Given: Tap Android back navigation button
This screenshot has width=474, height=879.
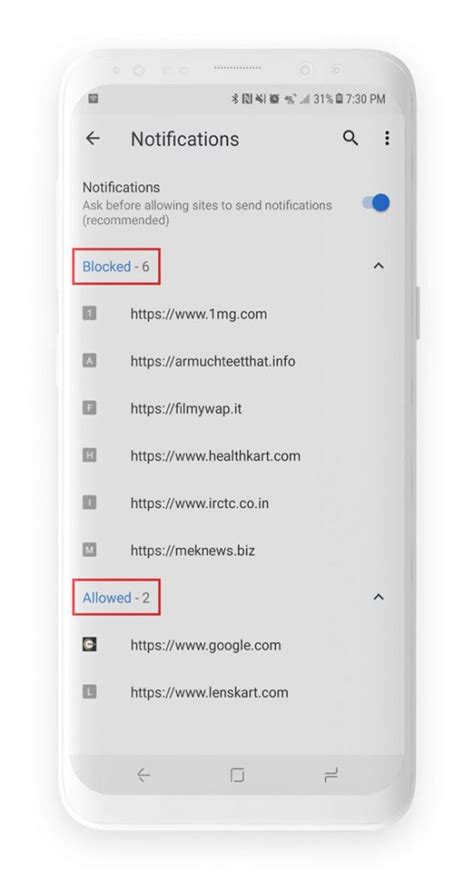Looking at the screenshot, I should [x=143, y=775].
